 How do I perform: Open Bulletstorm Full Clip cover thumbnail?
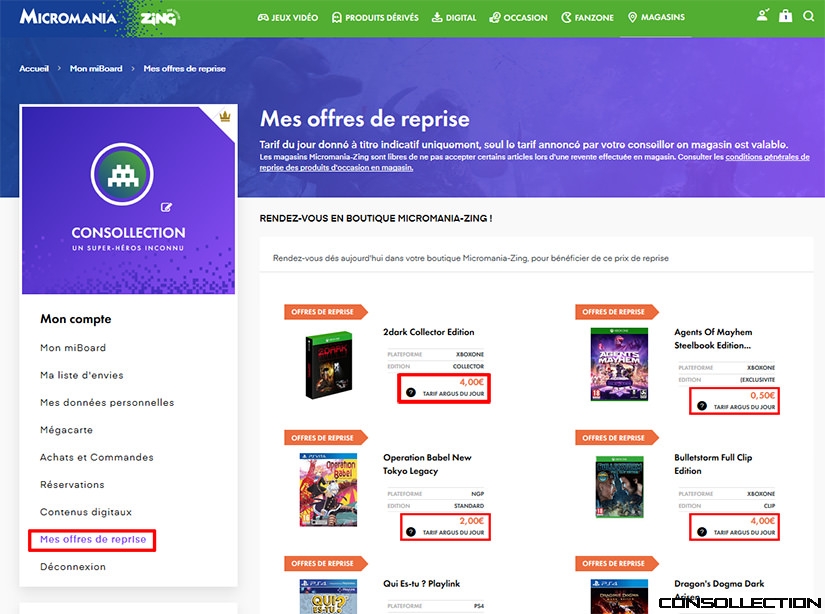click(x=620, y=487)
